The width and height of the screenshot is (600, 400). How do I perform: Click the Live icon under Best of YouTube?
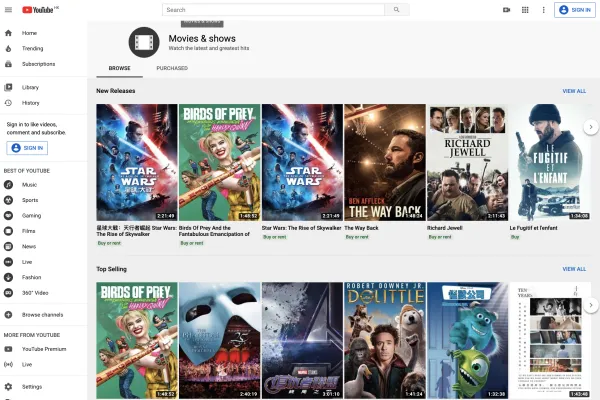[x=8, y=262]
